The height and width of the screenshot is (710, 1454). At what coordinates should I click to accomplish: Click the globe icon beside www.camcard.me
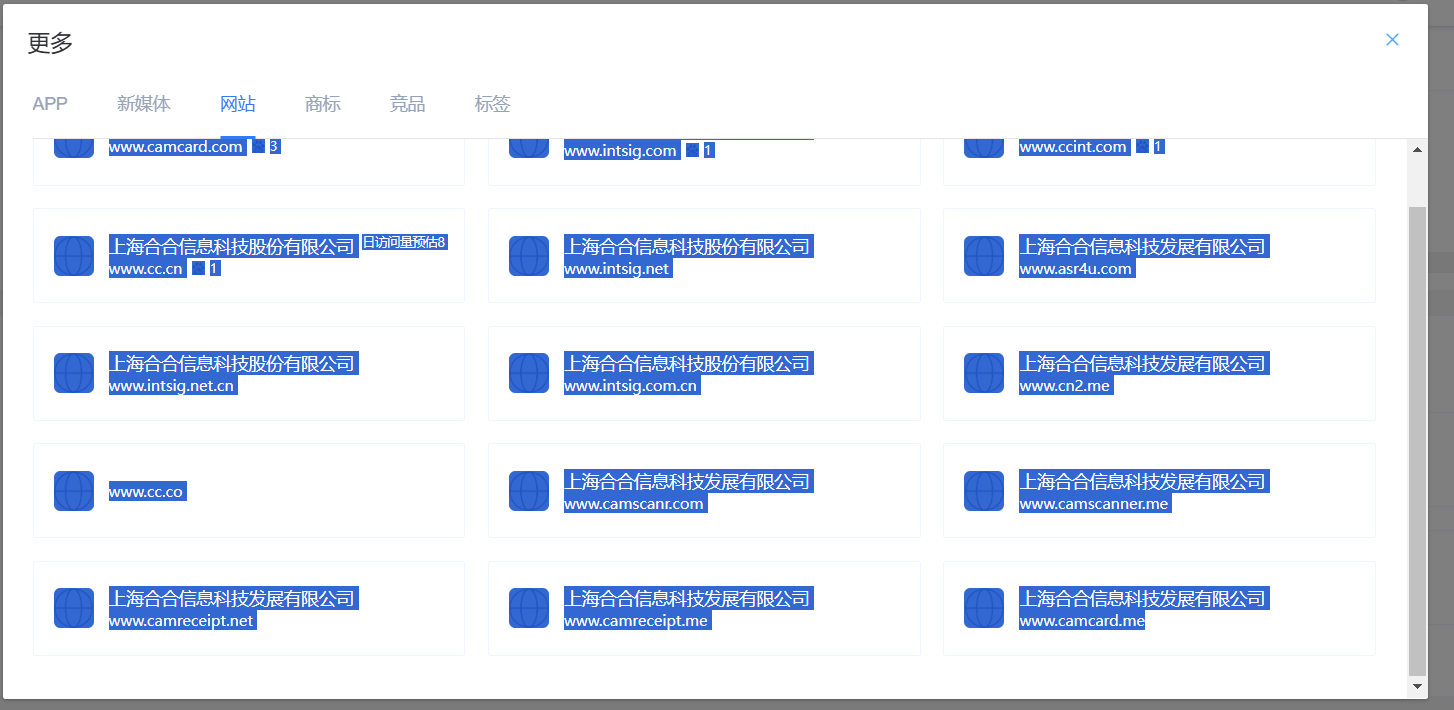984,608
